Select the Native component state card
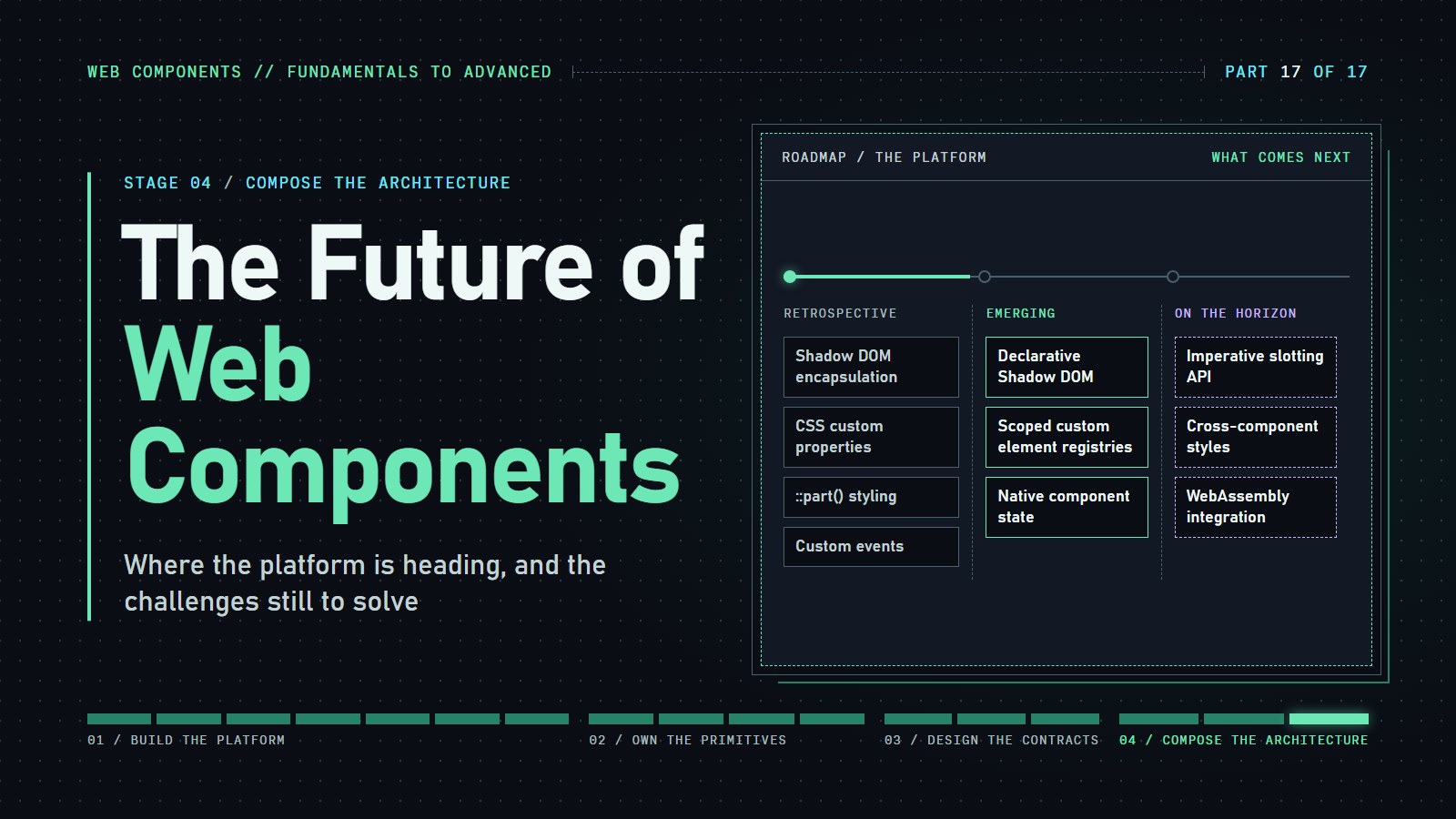Image resolution: width=1456 pixels, height=819 pixels. [1067, 507]
